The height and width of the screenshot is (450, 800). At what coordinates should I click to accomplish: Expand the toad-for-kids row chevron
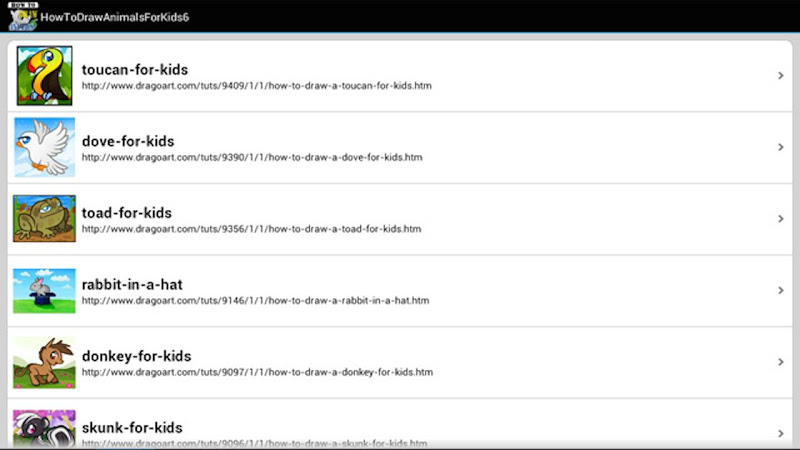coord(781,218)
